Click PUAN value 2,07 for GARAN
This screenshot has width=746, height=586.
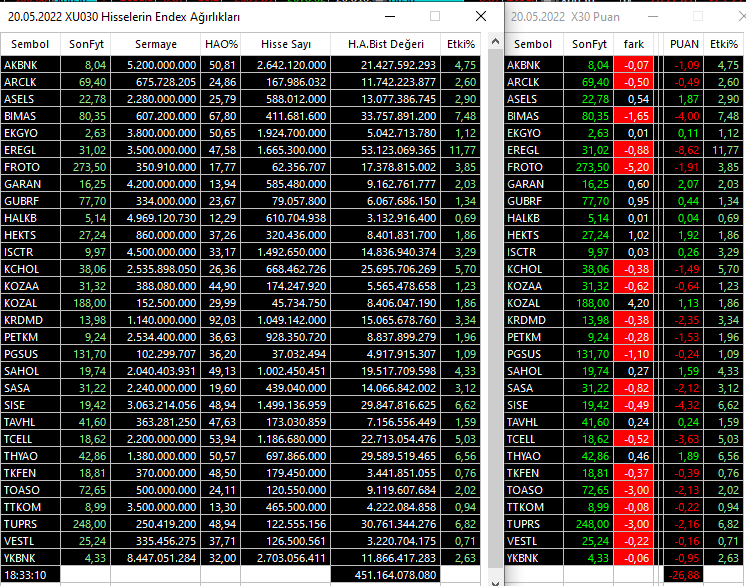(x=684, y=184)
